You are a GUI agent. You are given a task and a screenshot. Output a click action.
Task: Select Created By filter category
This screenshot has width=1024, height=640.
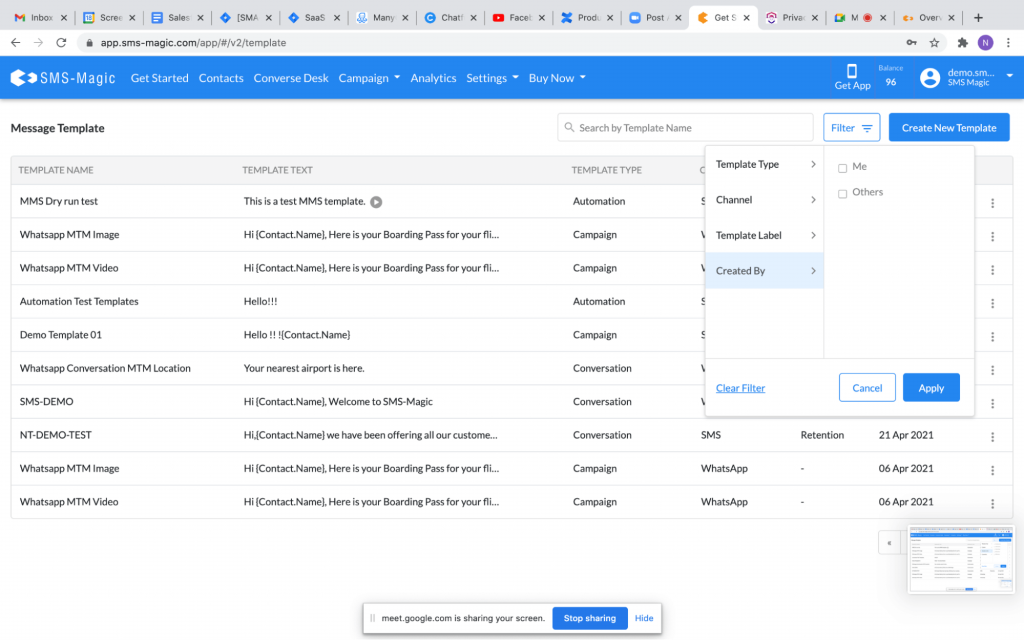click(764, 270)
